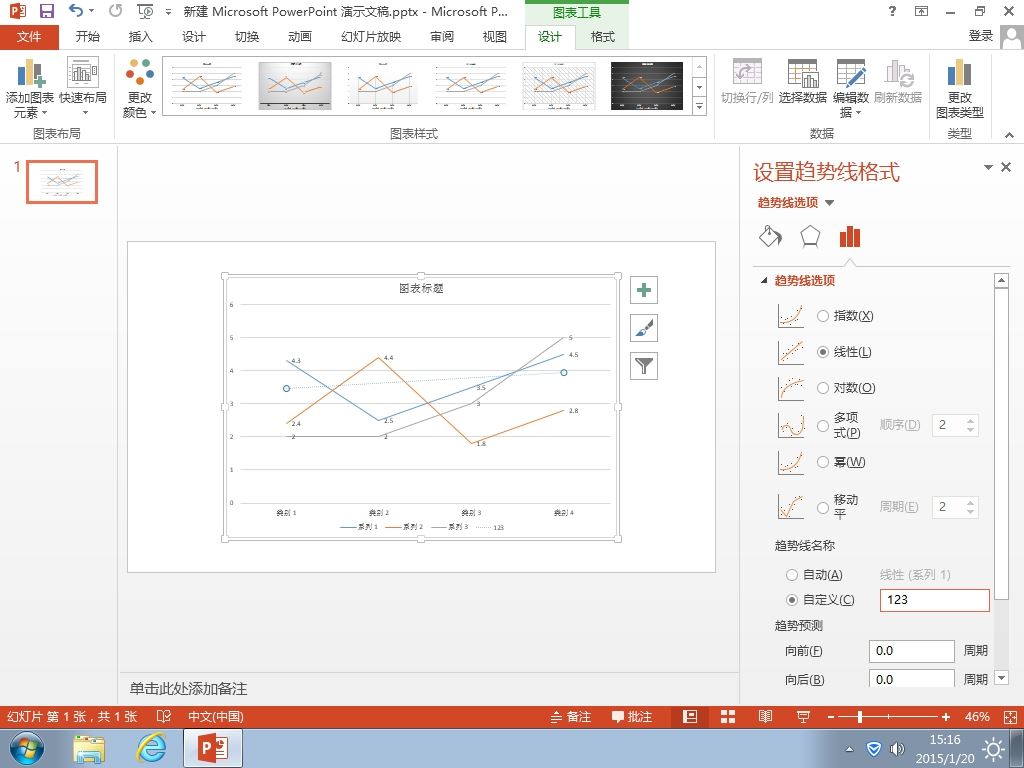Open task pane options dropdown arrow
Viewport: 1024px width, 768px height.
988,167
